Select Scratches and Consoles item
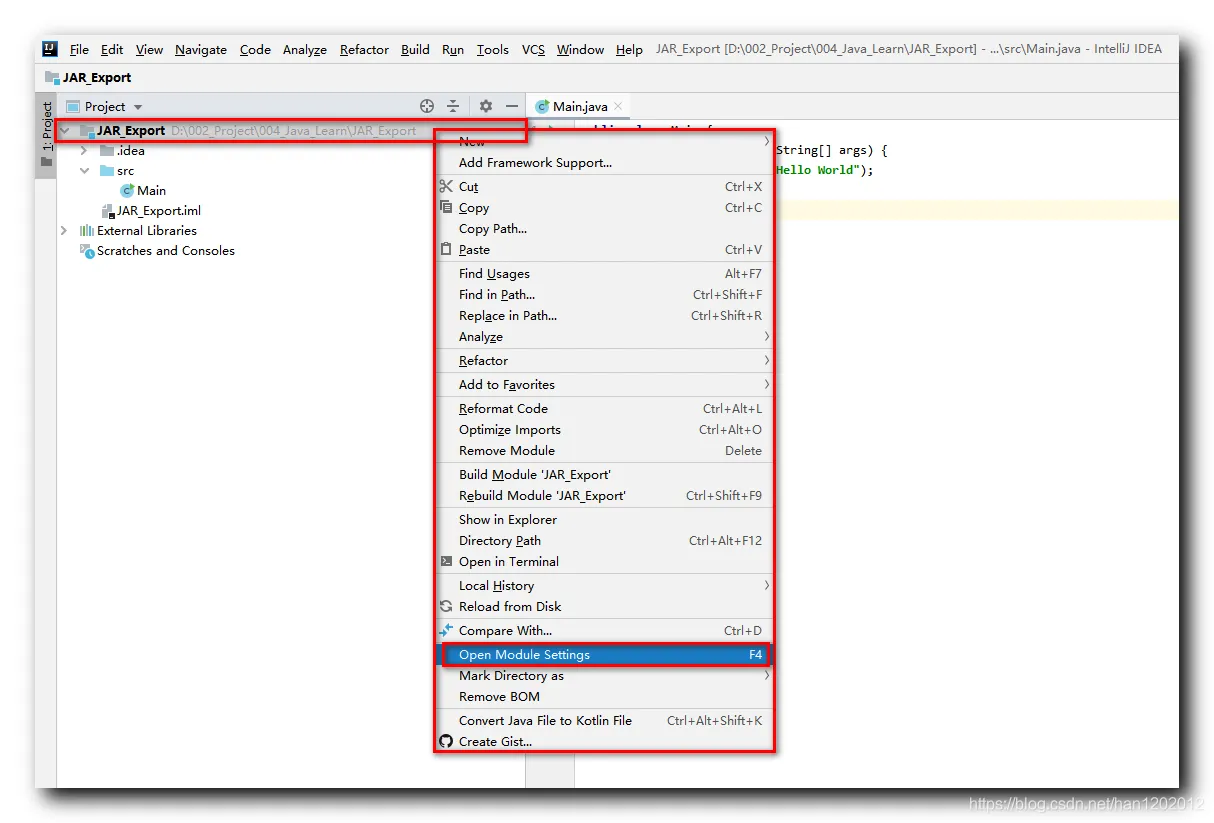The height and width of the screenshot is (823, 1214). 166,251
